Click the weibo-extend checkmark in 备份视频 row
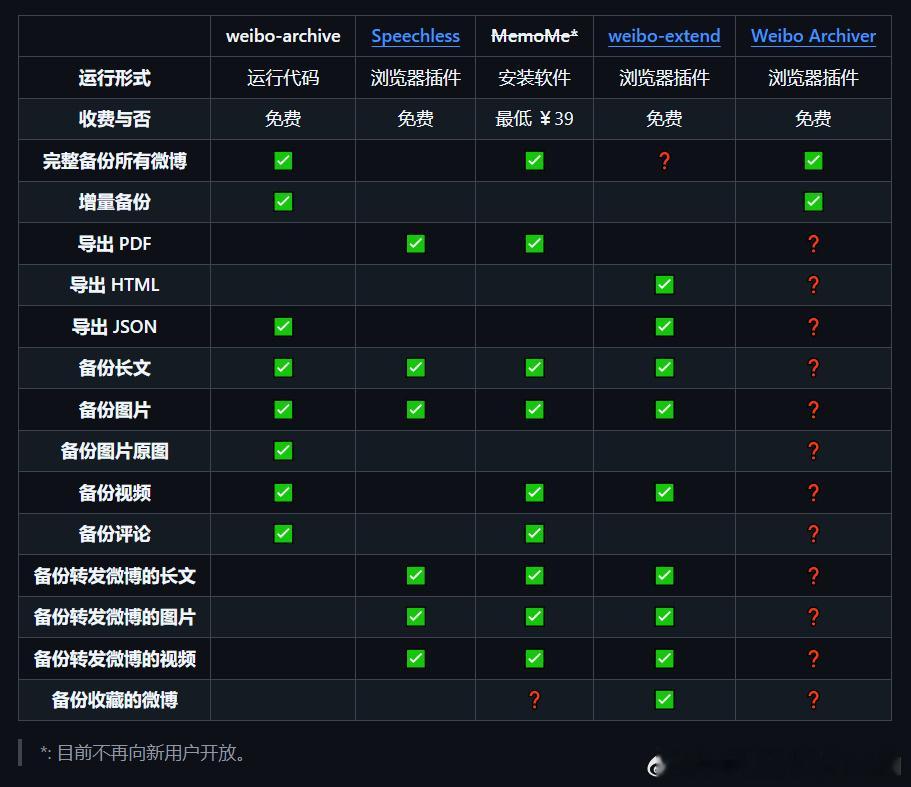 [664, 493]
